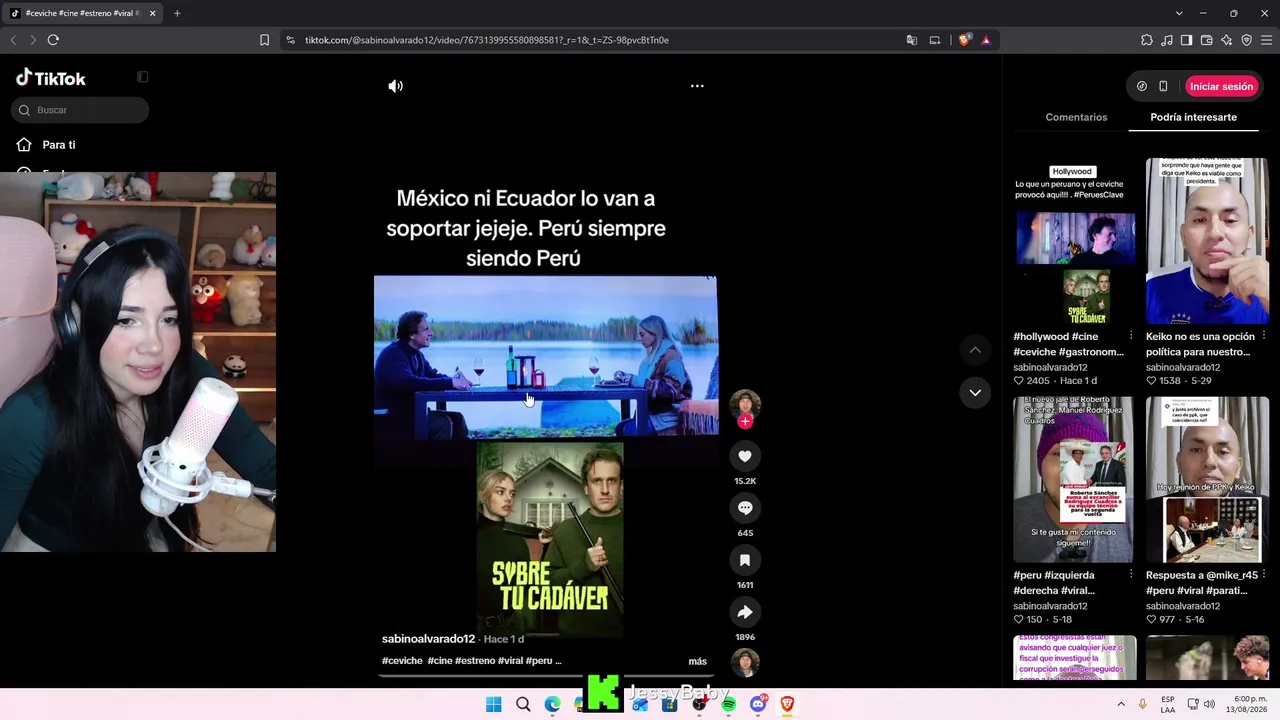Reload the page in the browser

point(53,40)
